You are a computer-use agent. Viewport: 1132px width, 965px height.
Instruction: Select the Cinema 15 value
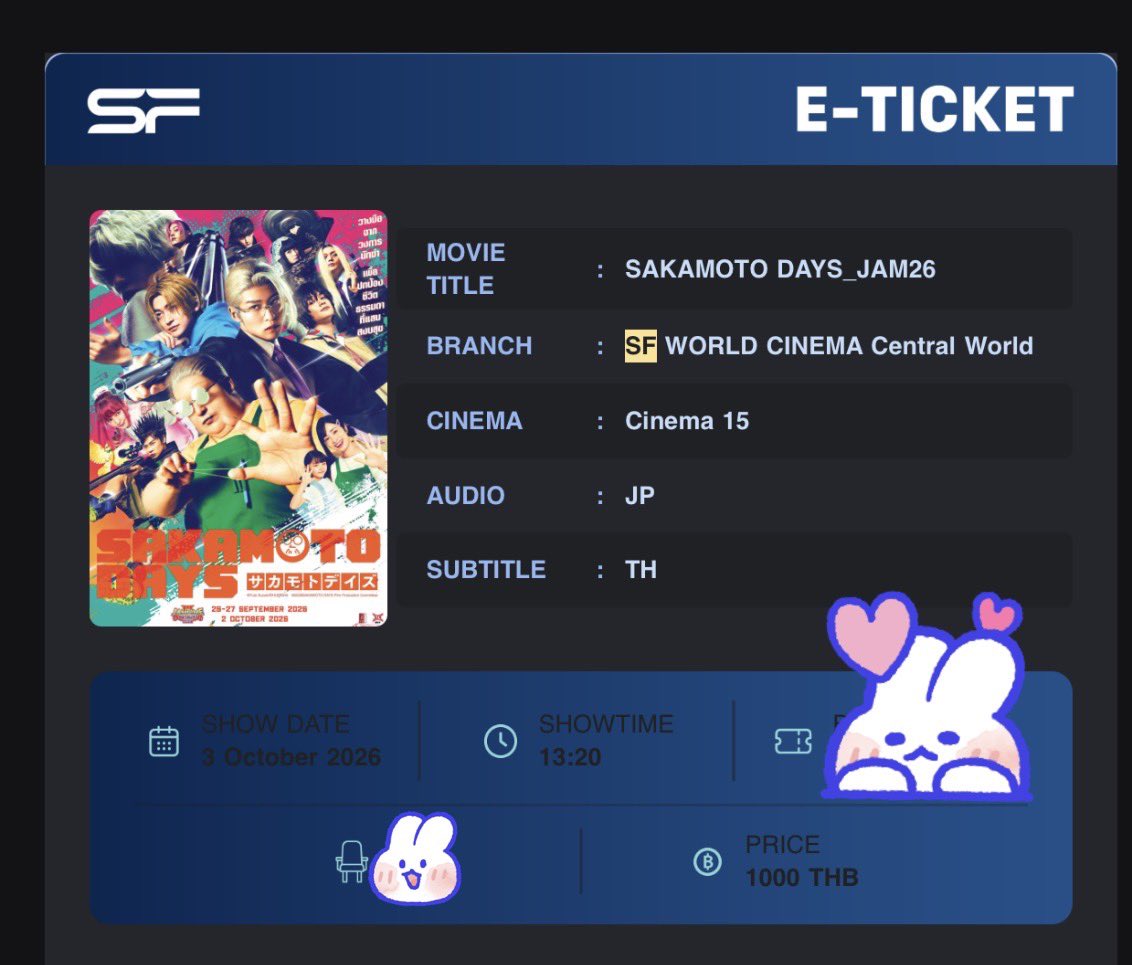point(687,421)
